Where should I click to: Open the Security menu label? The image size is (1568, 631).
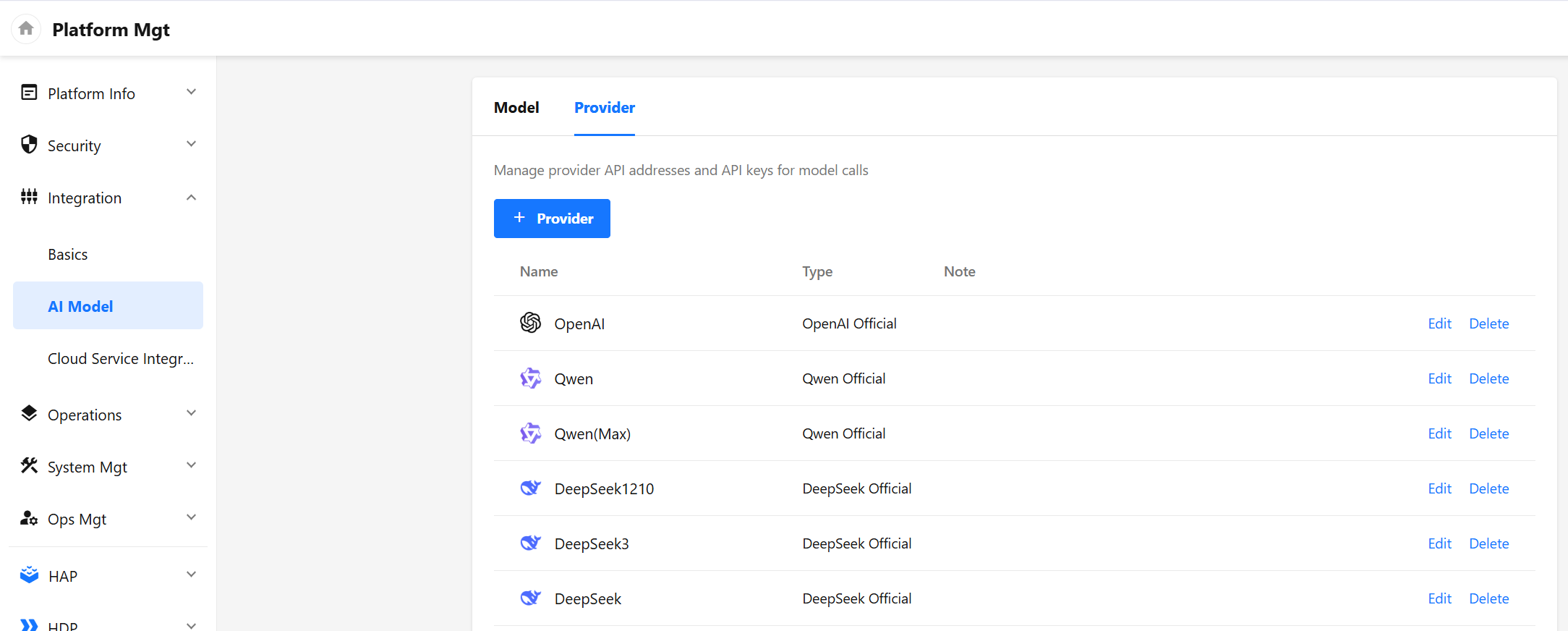74,146
